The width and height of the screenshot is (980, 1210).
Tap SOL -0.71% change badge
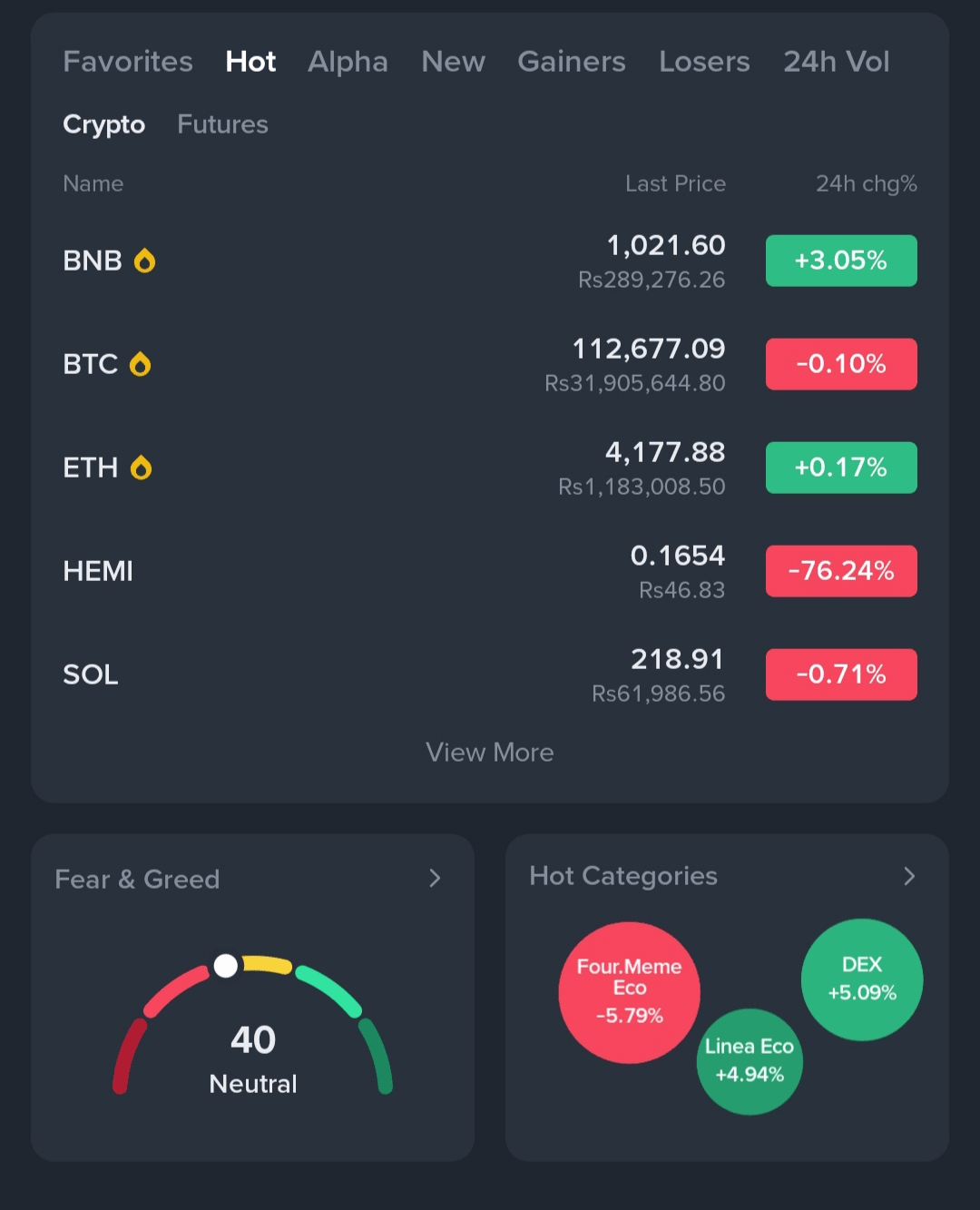[x=841, y=675]
